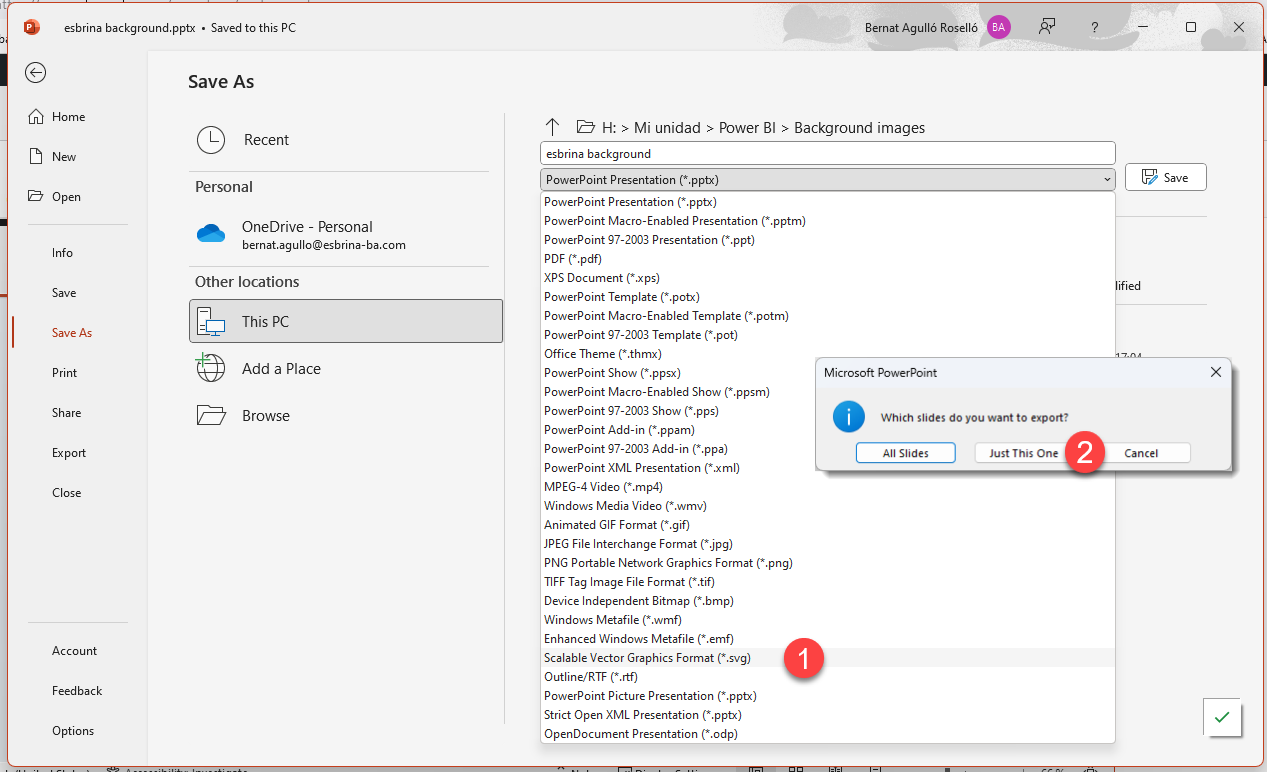Choose Just This One button
This screenshot has width=1267, height=772.
tap(1022, 453)
